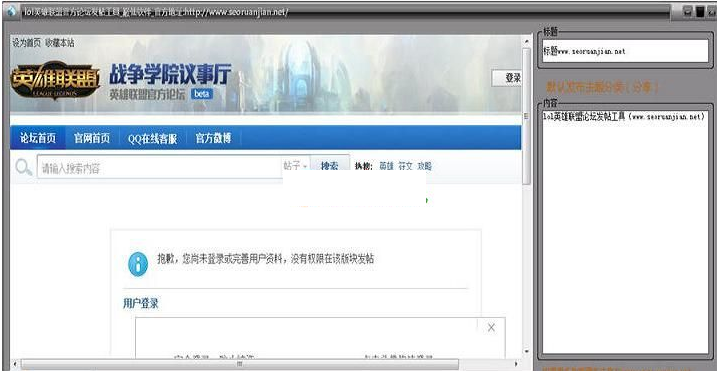
Task: Click the 收藏本站 link
Action: coord(59,43)
